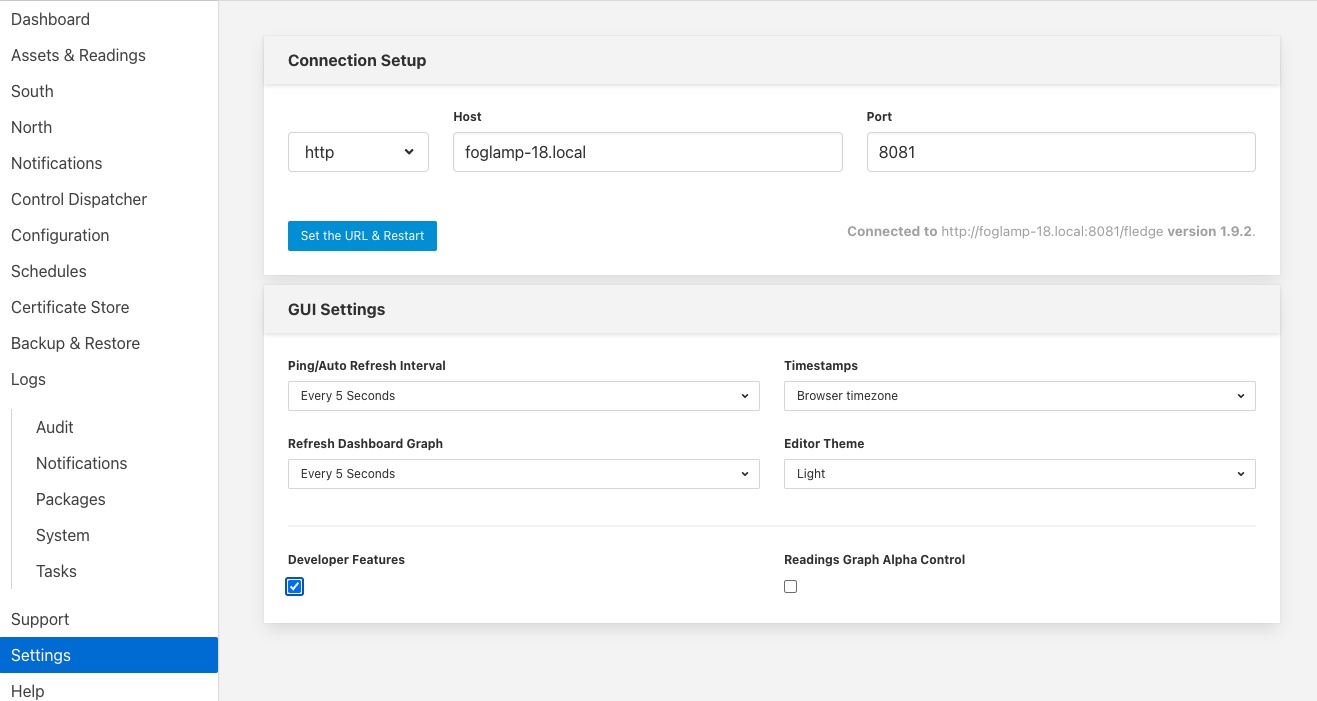
Task: Go to Assets & Readings page
Action: click(x=78, y=55)
